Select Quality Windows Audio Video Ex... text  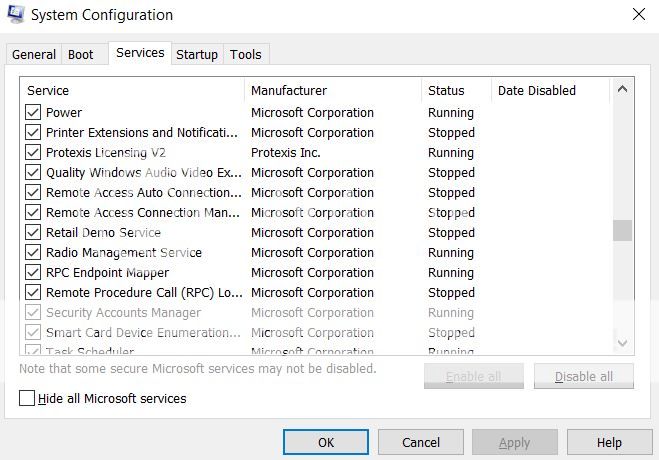(x=144, y=173)
